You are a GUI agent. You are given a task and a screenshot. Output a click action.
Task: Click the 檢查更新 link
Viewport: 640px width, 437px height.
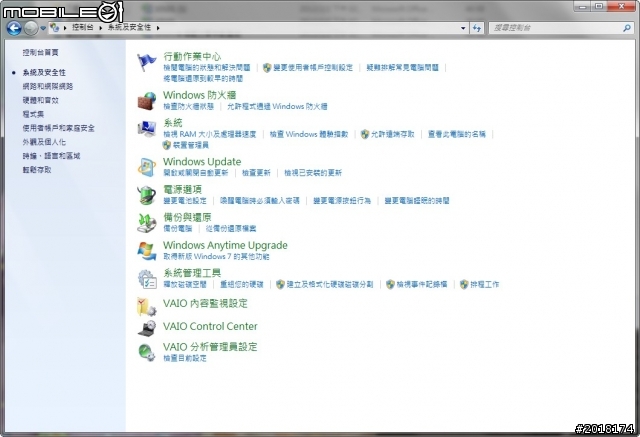(256, 173)
